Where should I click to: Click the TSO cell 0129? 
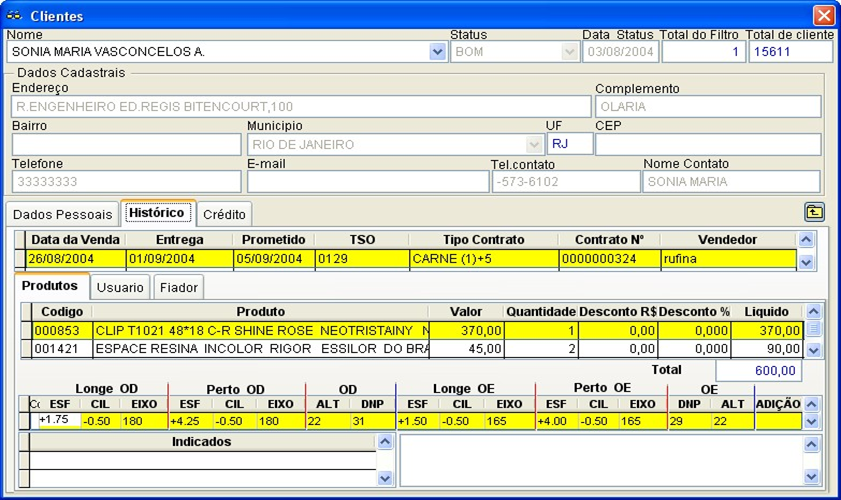[362, 259]
